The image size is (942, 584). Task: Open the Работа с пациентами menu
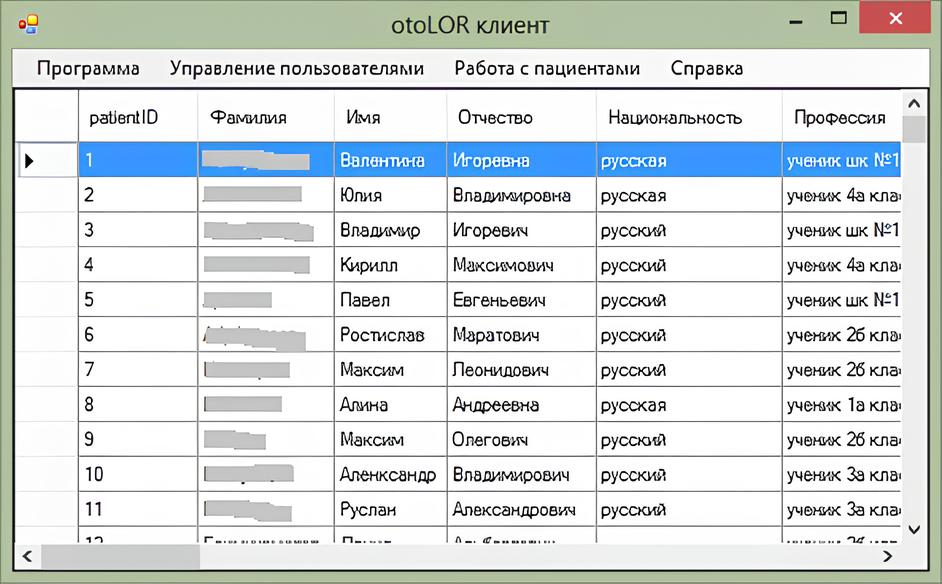click(547, 68)
